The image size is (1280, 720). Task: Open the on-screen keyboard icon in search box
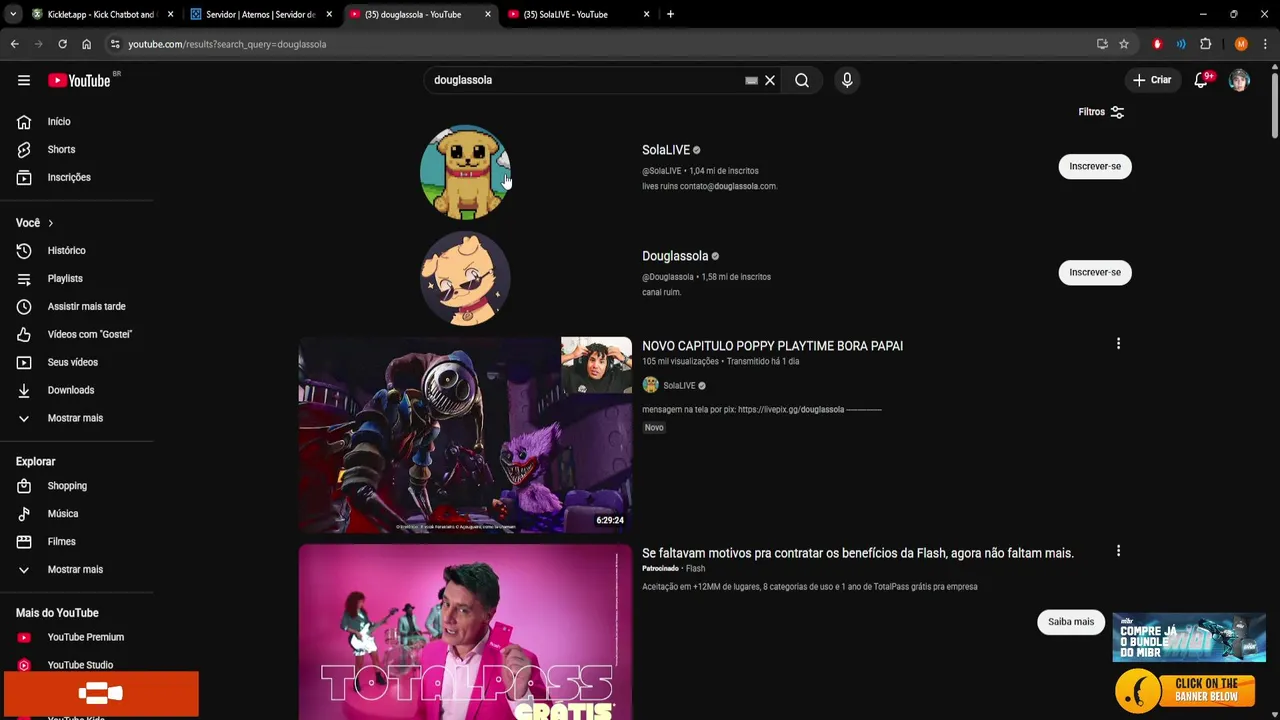click(x=751, y=80)
